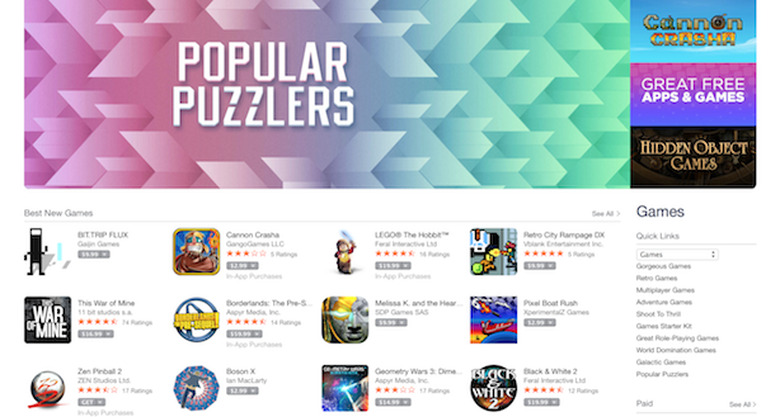Select the This War of Mine icon
Screen dimensions: 780x417
pyautogui.click(x=48, y=320)
